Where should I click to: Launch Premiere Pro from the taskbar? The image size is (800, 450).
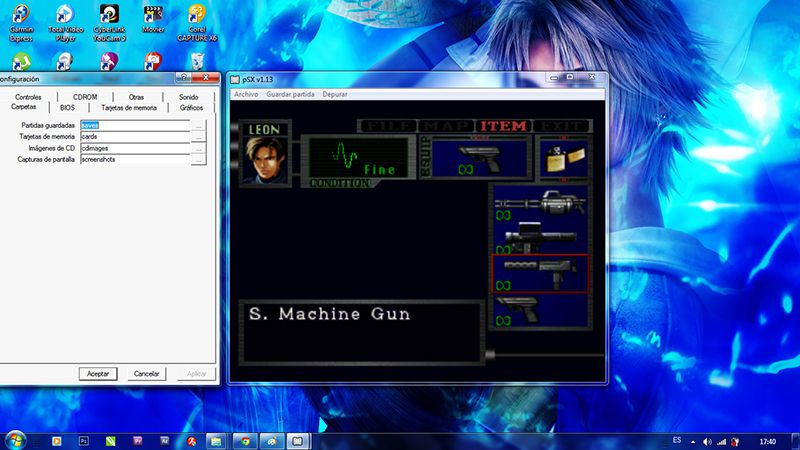click(138, 441)
